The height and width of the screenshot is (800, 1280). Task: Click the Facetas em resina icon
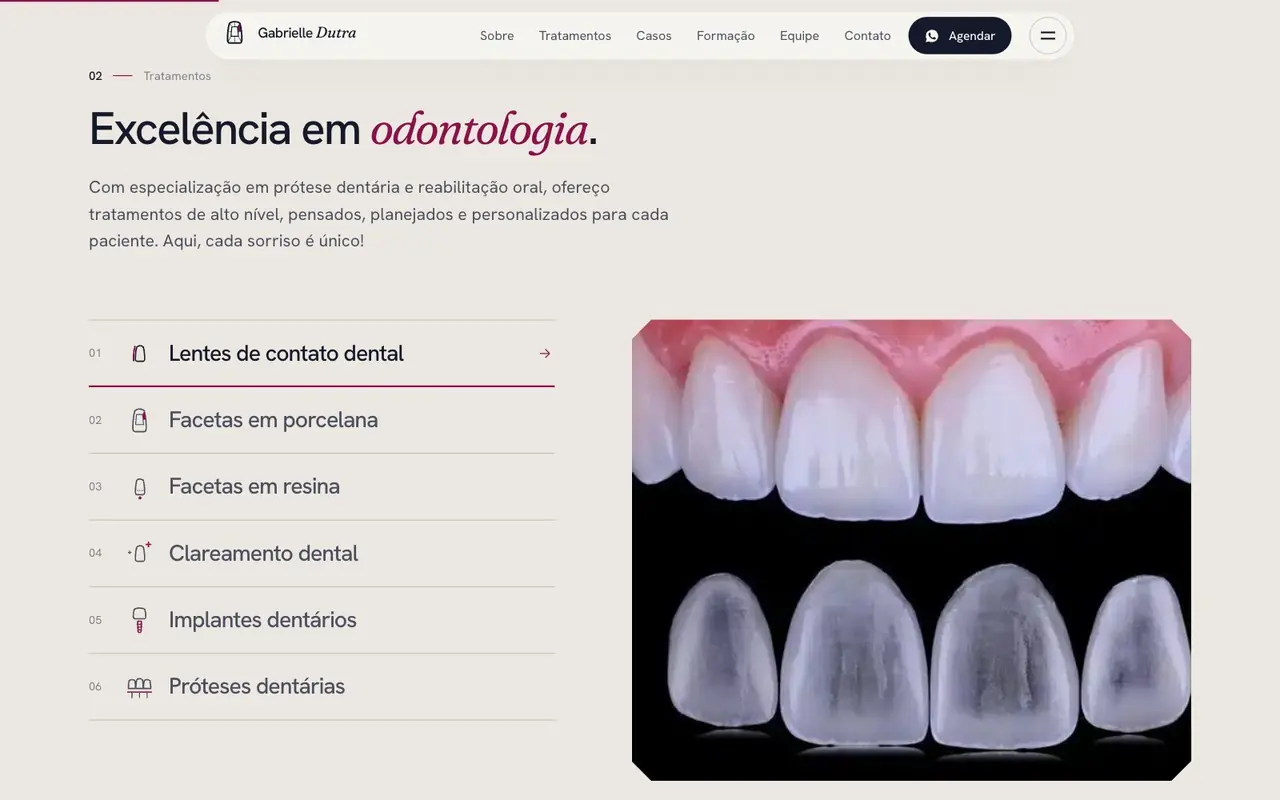coord(139,487)
